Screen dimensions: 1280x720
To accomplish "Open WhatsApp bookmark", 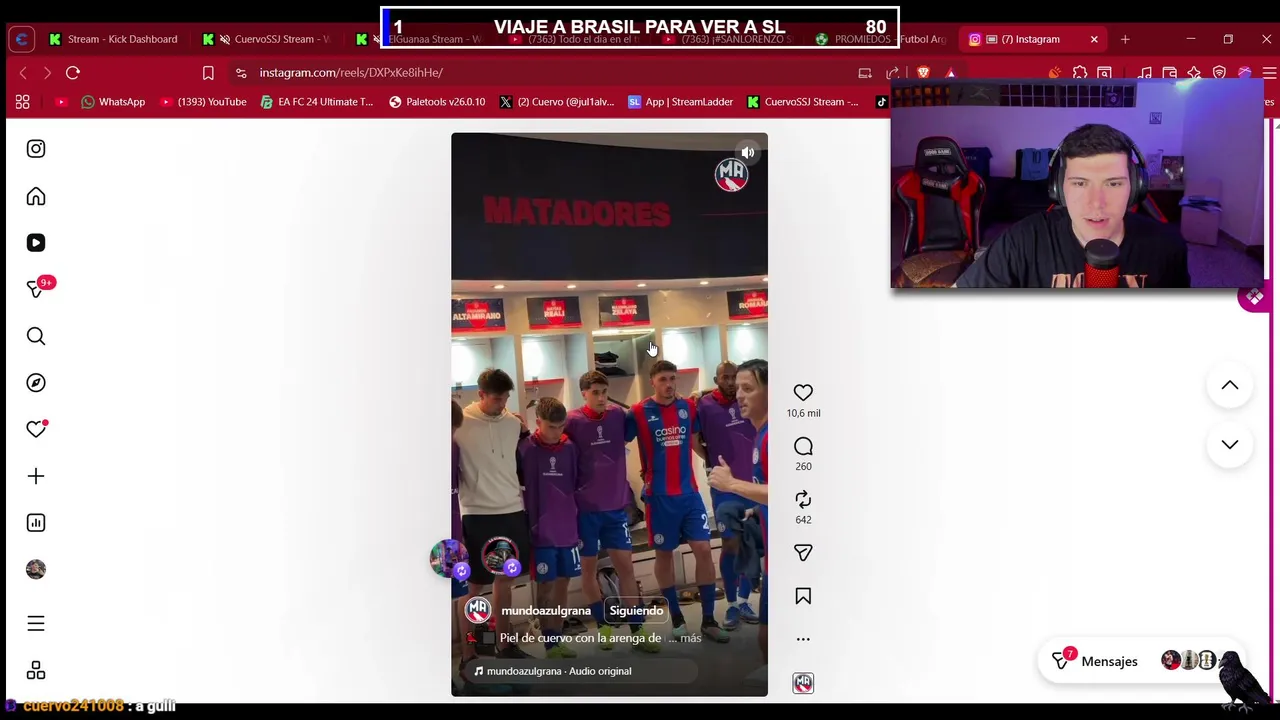I will 113,102.
